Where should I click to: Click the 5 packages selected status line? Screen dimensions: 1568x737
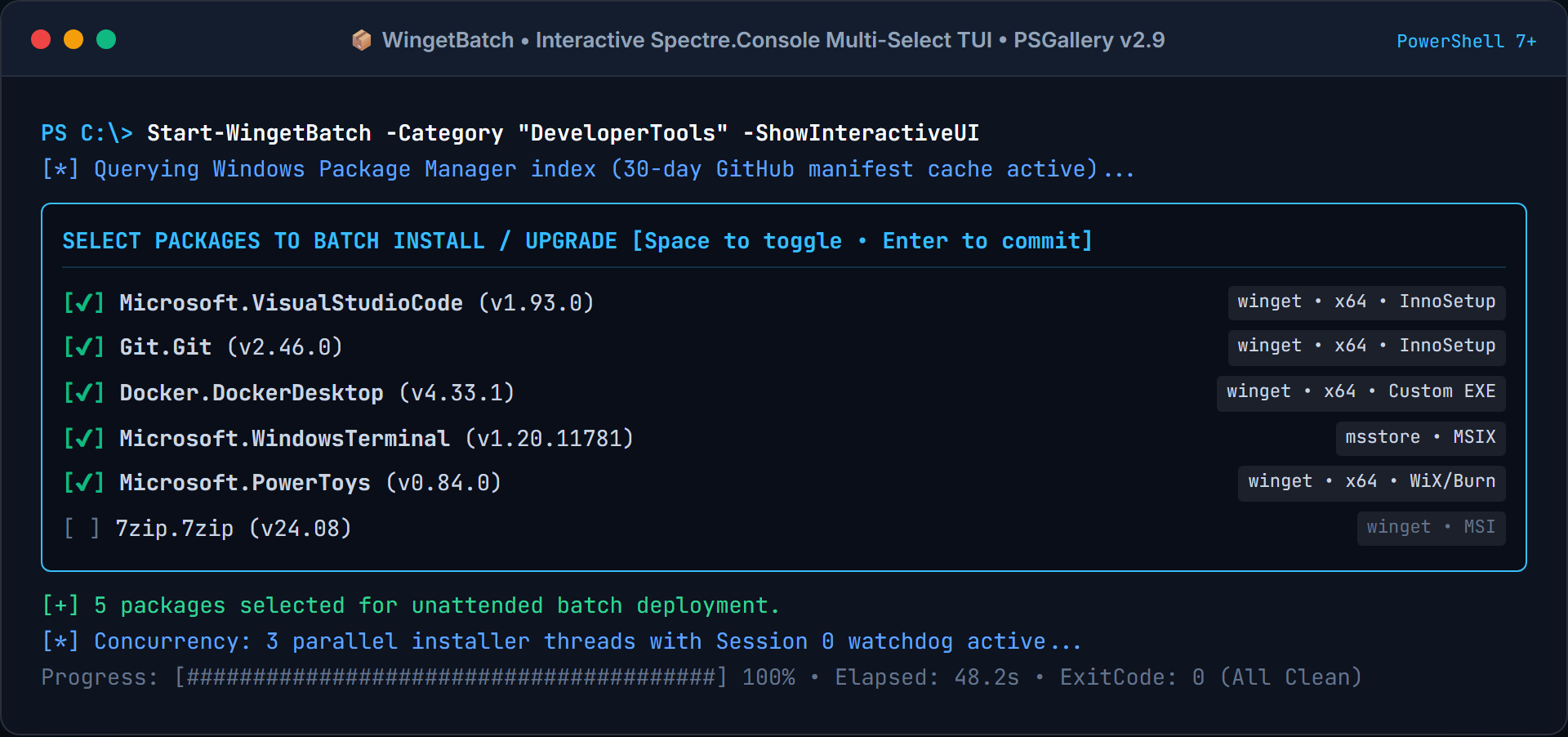[411, 605]
